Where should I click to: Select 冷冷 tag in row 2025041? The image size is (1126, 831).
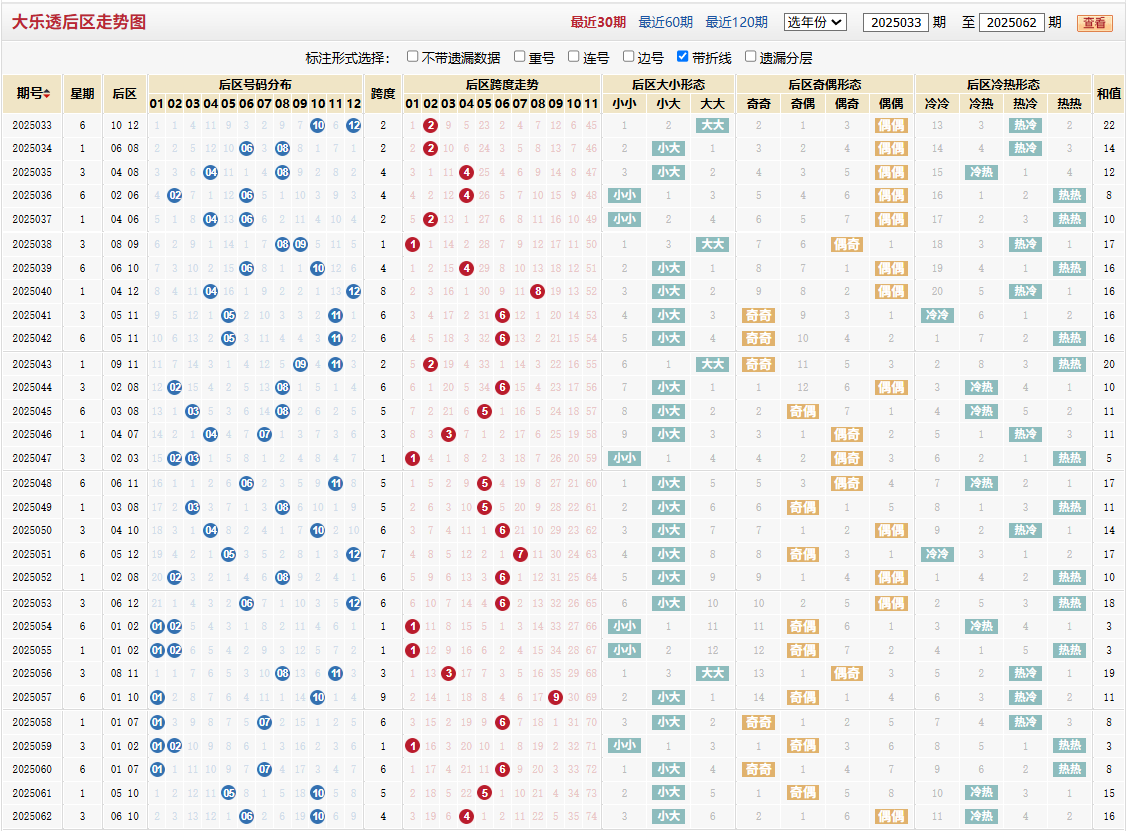click(937, 315)
